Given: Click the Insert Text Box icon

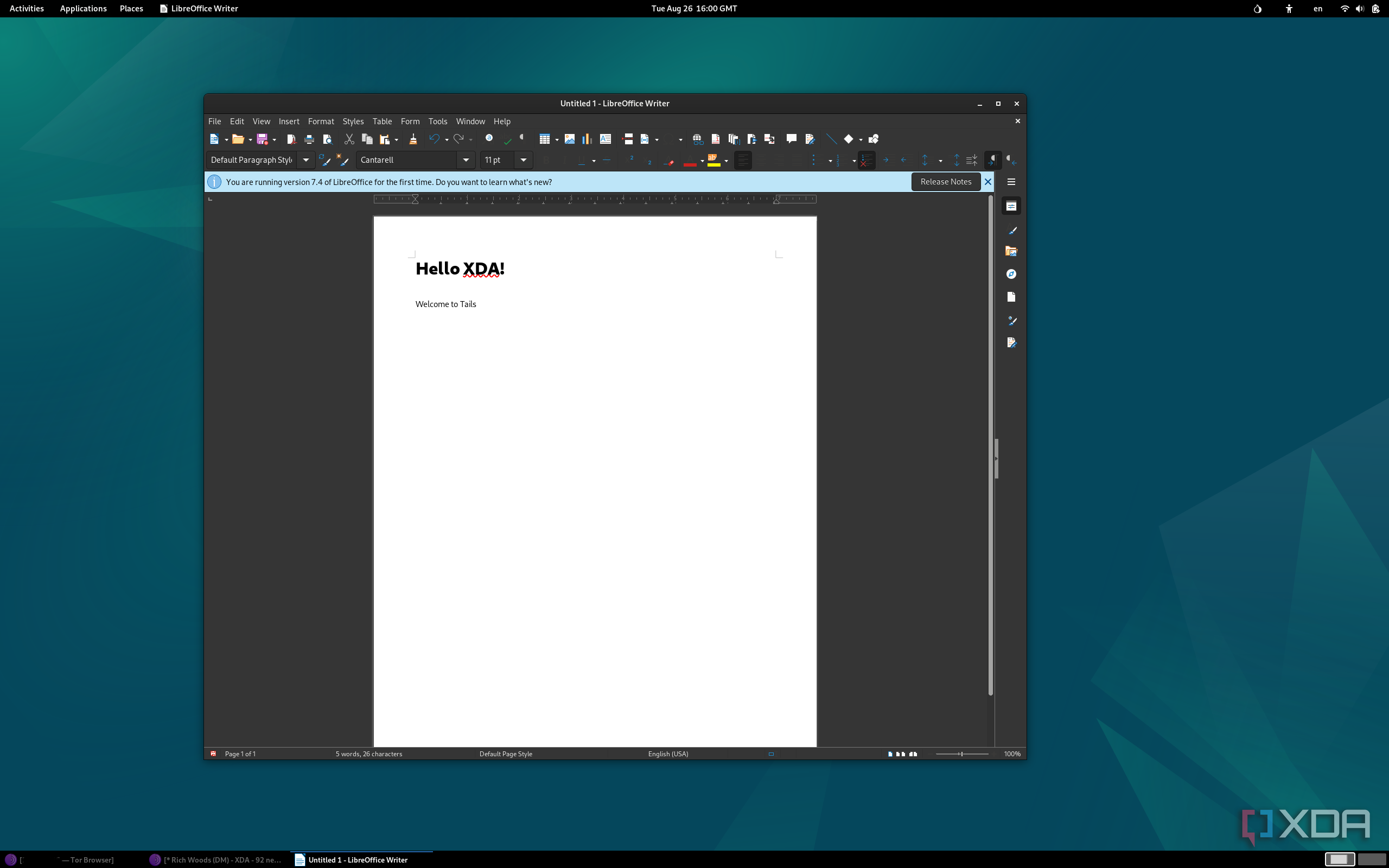Looking at the screenshot, I should (605, 139).
